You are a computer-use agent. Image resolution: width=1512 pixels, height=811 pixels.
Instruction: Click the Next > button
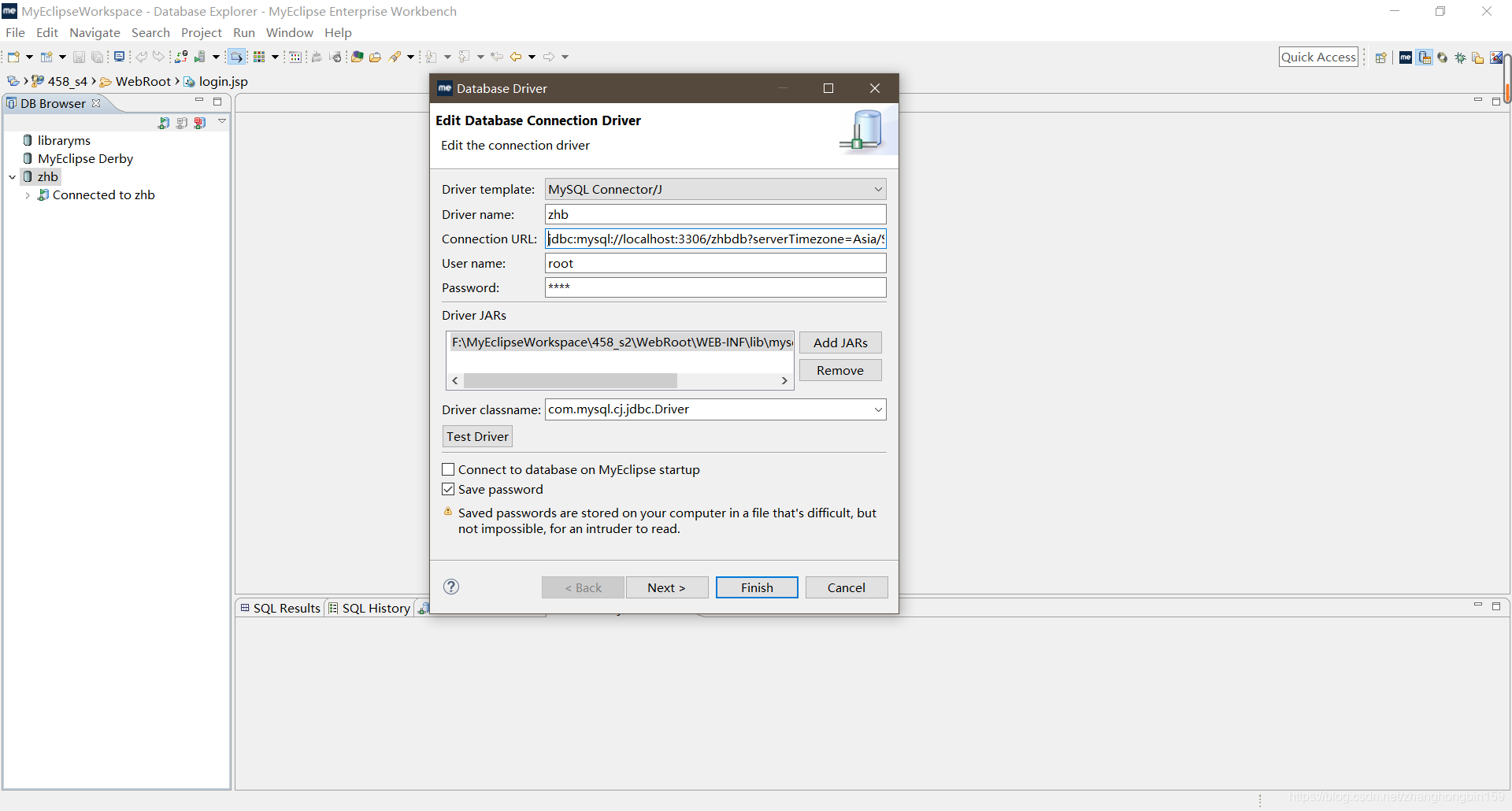coord(666,587)
